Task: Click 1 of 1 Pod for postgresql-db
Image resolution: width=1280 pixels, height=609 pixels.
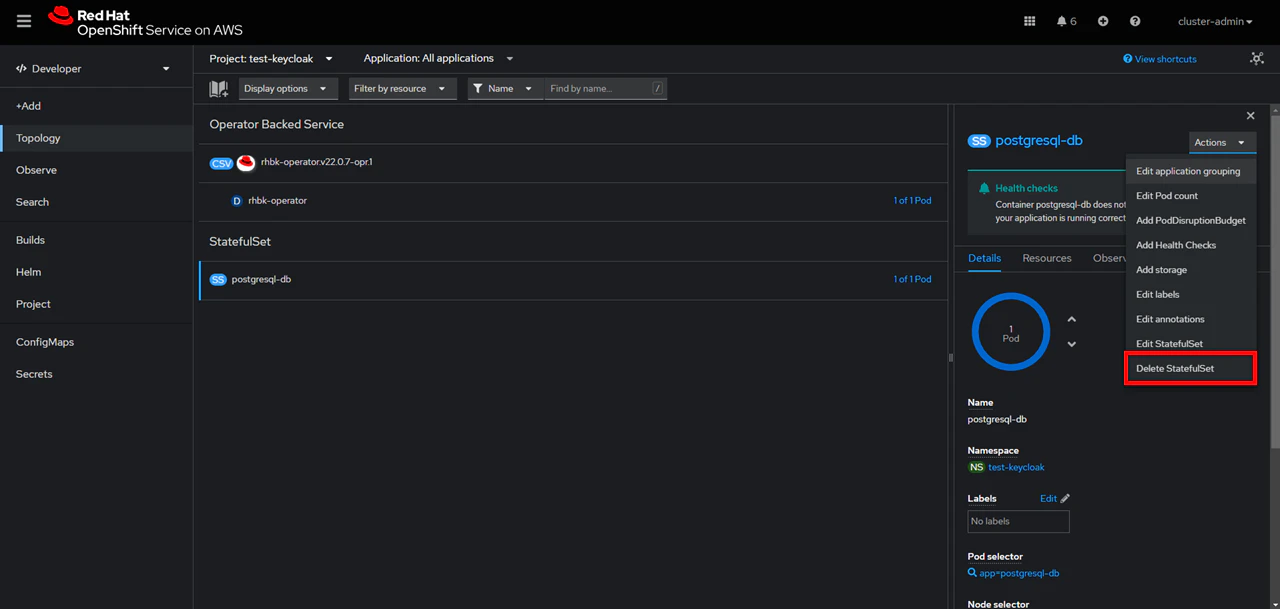Action: coord(912,280)
